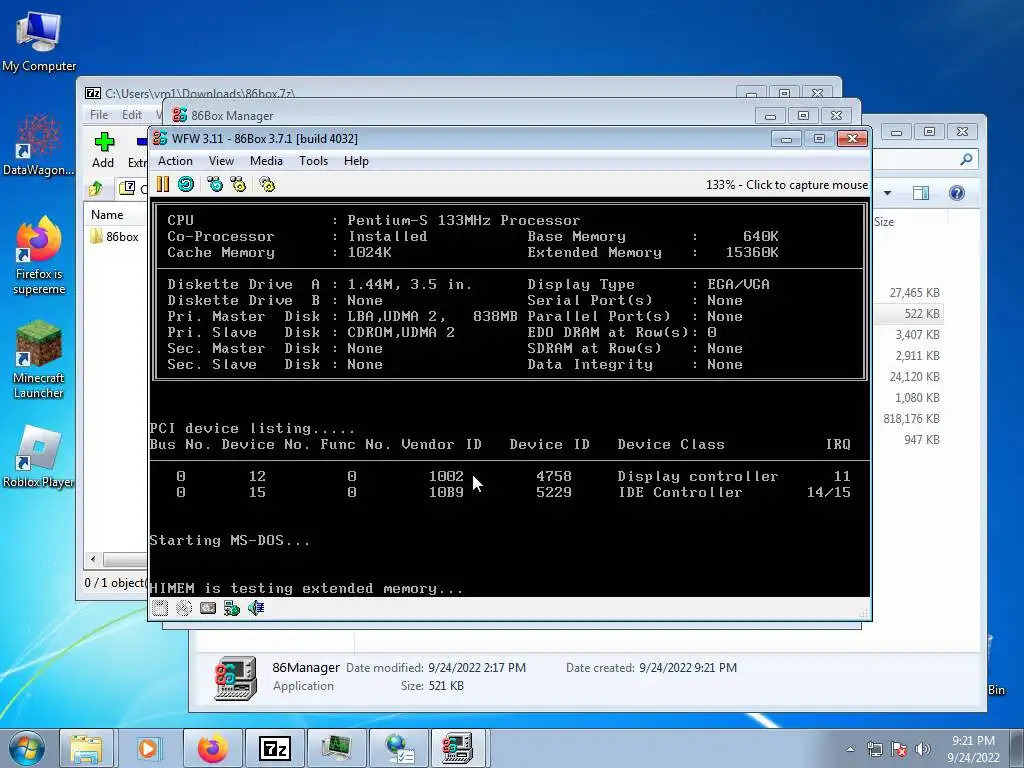This screenshot has width=1024, height=768.
Task: Click the Windows Media Player taskbar icon
Action: [x=148, y=748]
